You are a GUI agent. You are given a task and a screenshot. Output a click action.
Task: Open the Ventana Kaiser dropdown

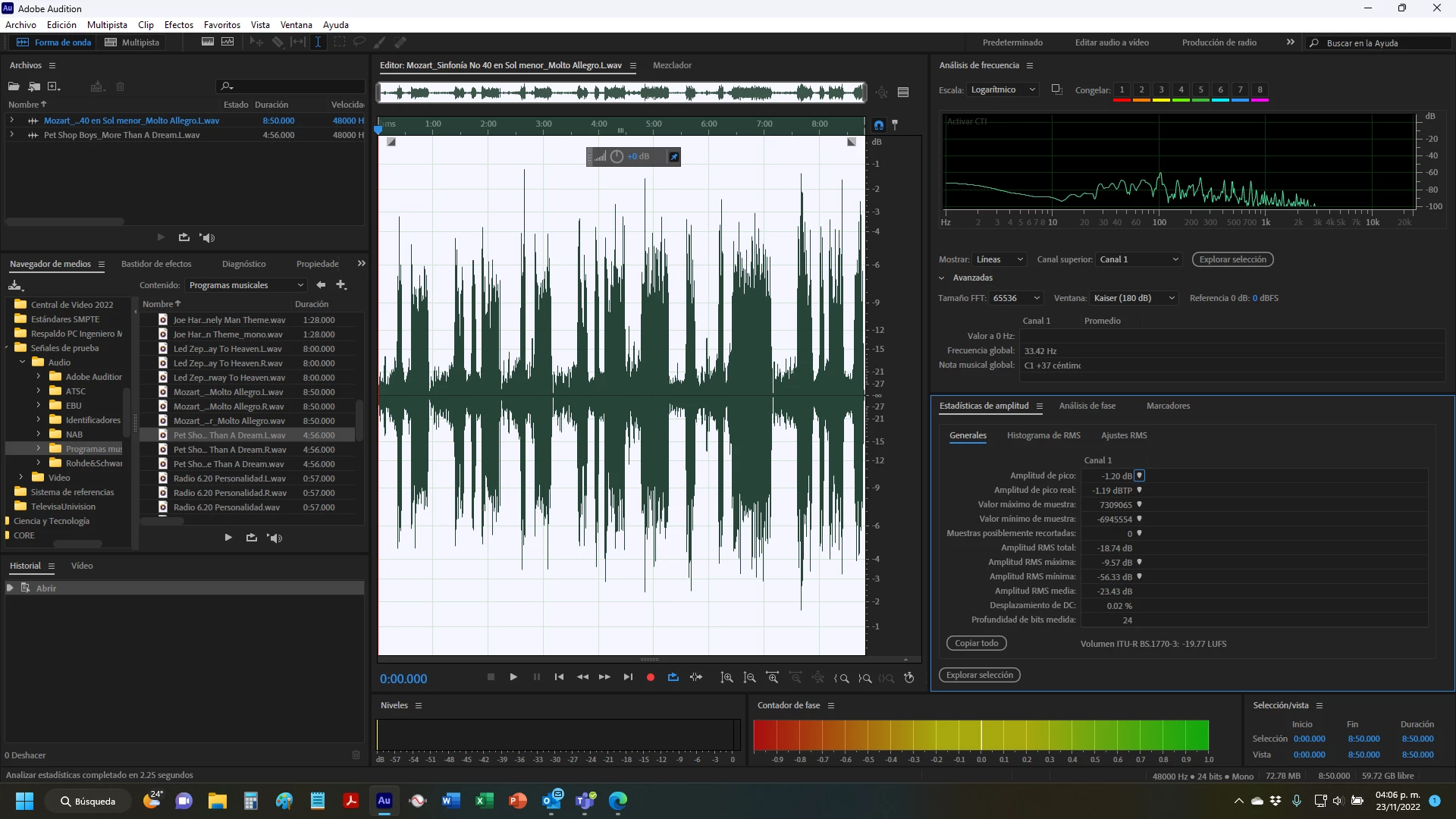[x=1134, y=298]
